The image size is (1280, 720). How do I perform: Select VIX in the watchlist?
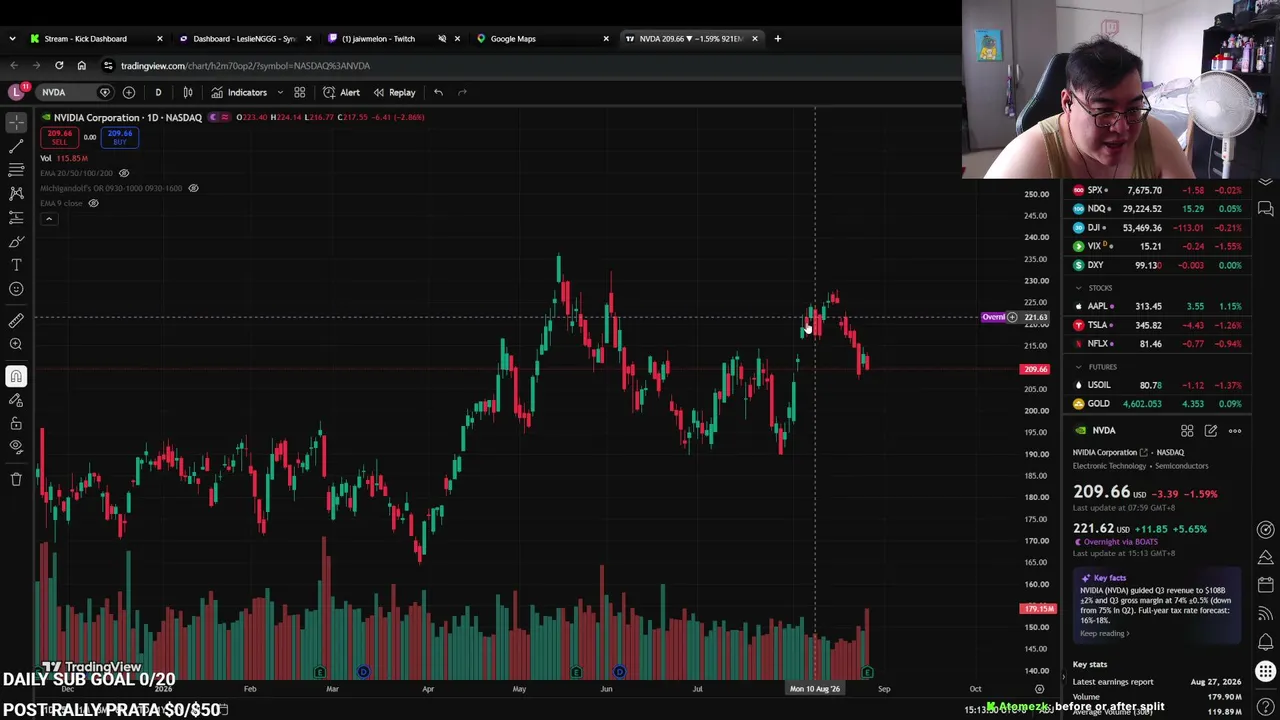pos(1156,246)
